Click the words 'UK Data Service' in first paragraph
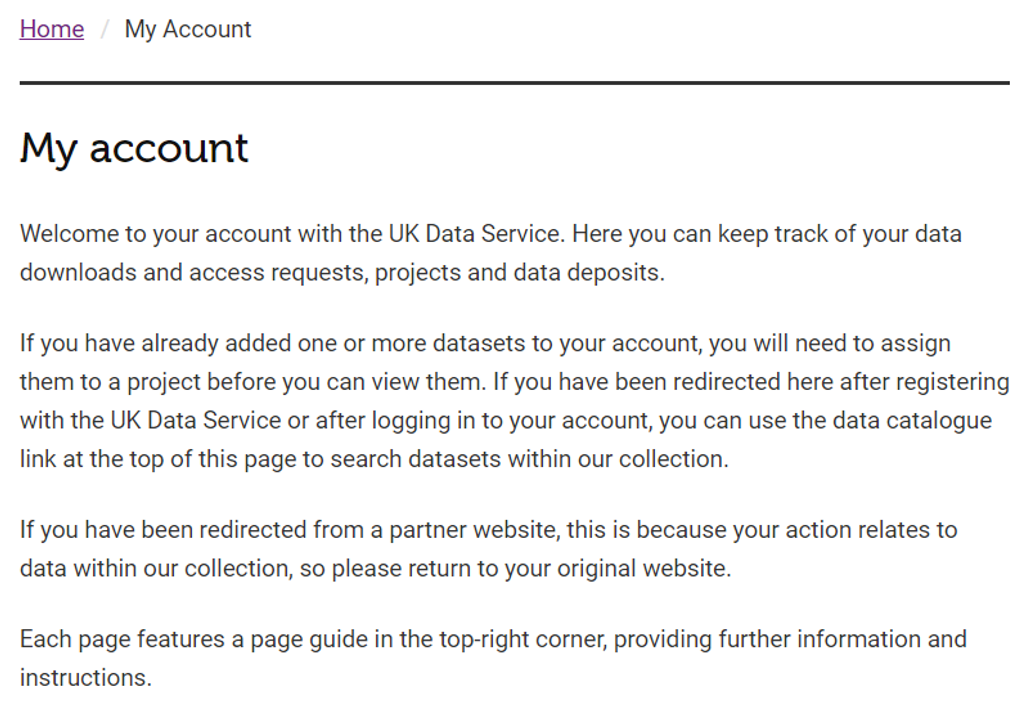This screenshot has width=1022, height=715. click(474, 234)
